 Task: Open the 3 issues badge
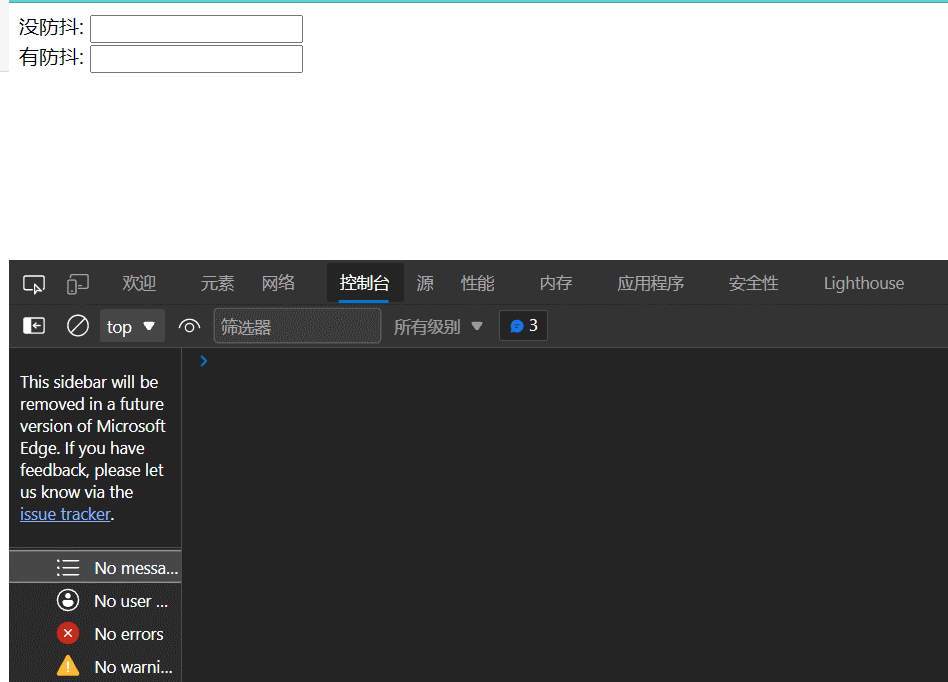pyautogui.click(x=524, y=326)
